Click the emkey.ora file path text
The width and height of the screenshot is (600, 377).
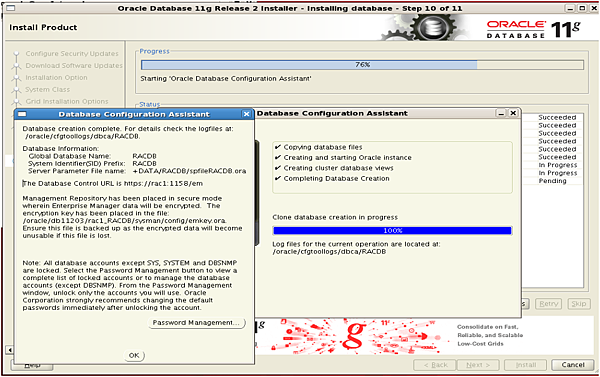pos(124,220)
